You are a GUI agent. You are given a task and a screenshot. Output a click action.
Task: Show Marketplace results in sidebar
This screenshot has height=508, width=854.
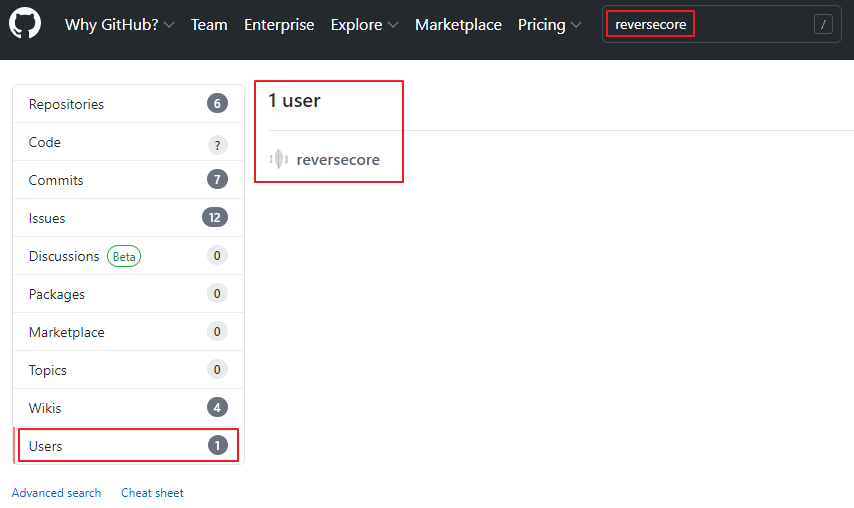129,332
